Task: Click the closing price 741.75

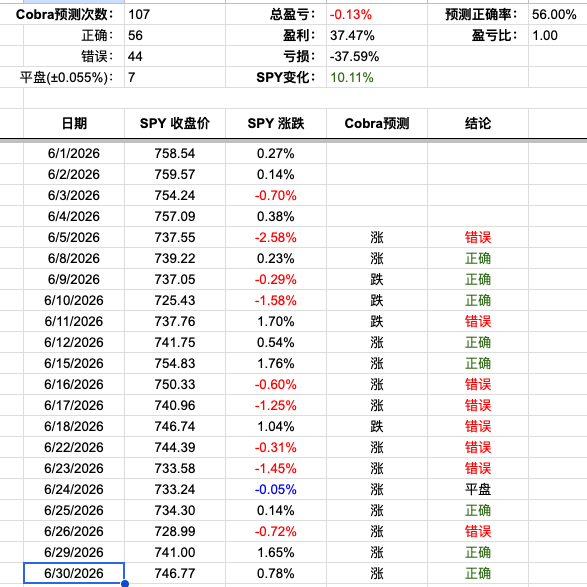Action: [x=175, y=342]
